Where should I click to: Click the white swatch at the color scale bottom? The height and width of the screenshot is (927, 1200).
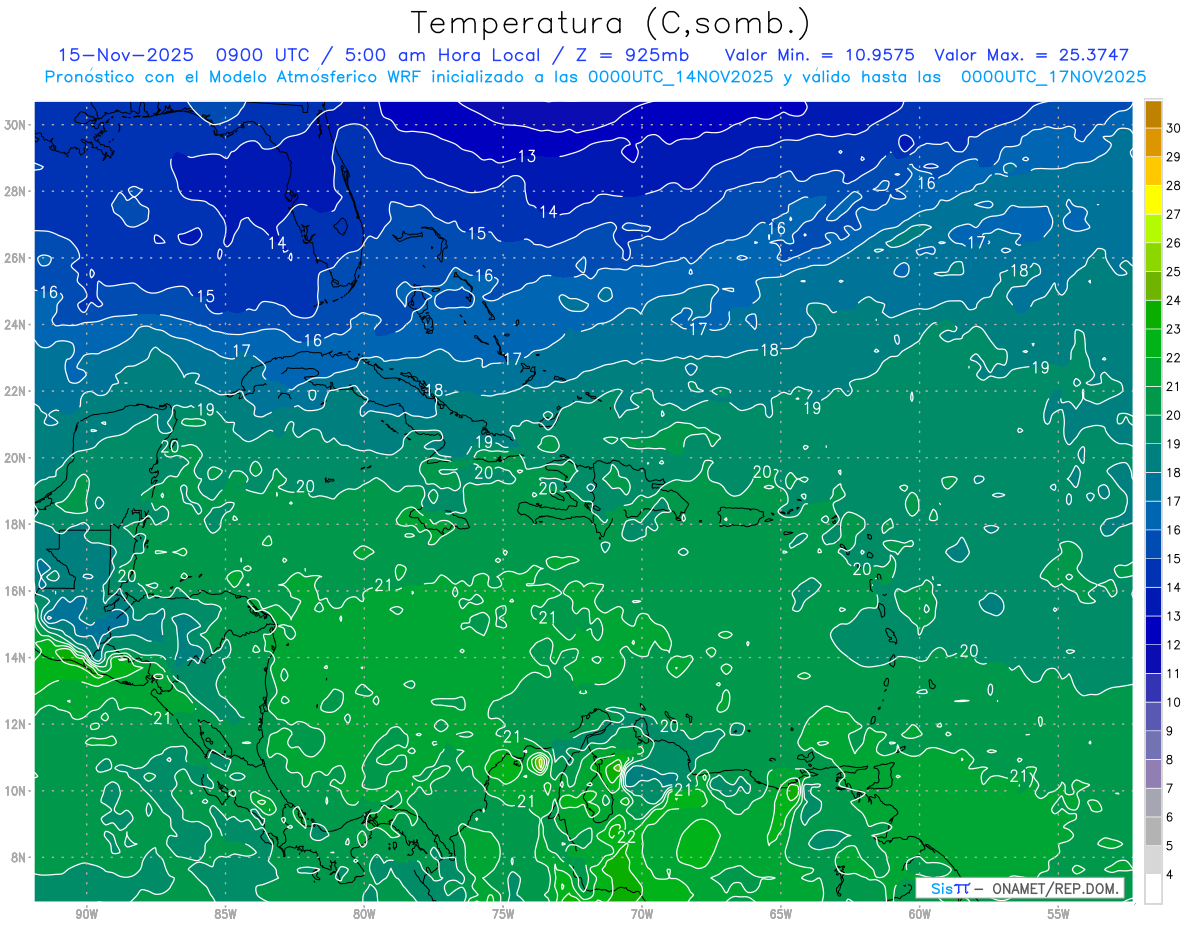pyautogui.click(x=1153, y=889)
